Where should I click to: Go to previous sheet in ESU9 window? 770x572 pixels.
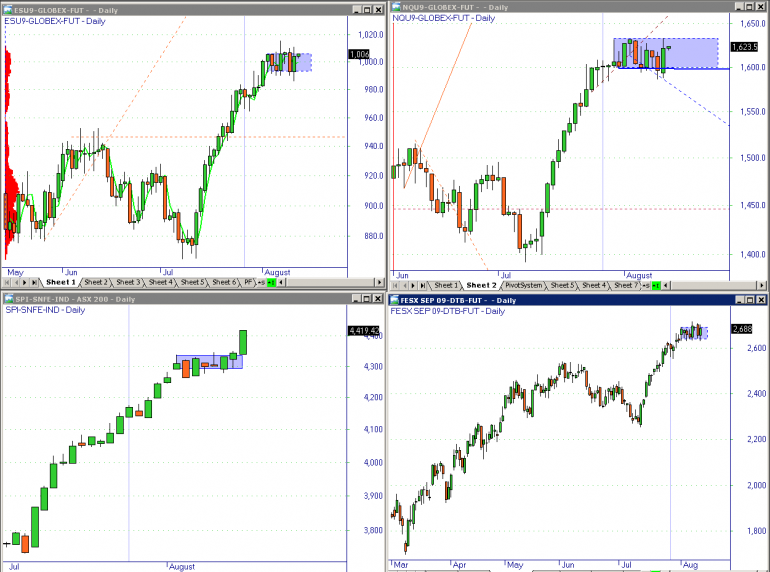coord(16,282)
